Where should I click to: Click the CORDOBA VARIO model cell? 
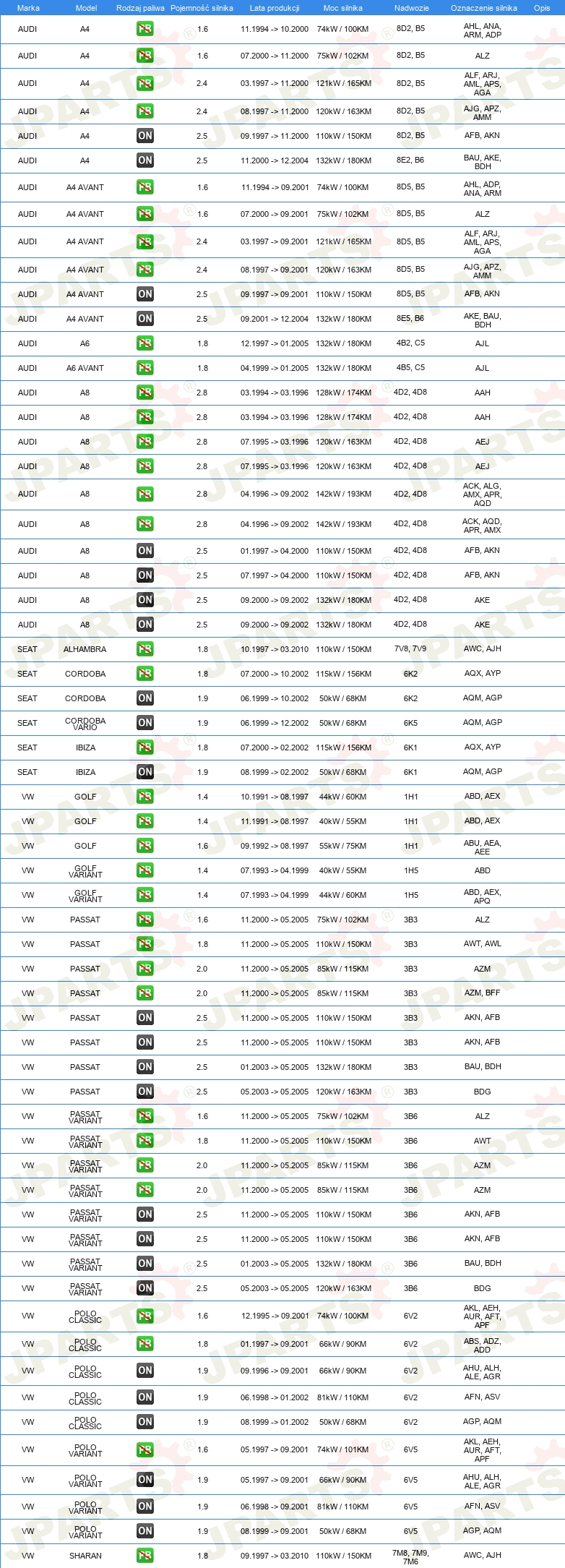[x=85, y=724]
